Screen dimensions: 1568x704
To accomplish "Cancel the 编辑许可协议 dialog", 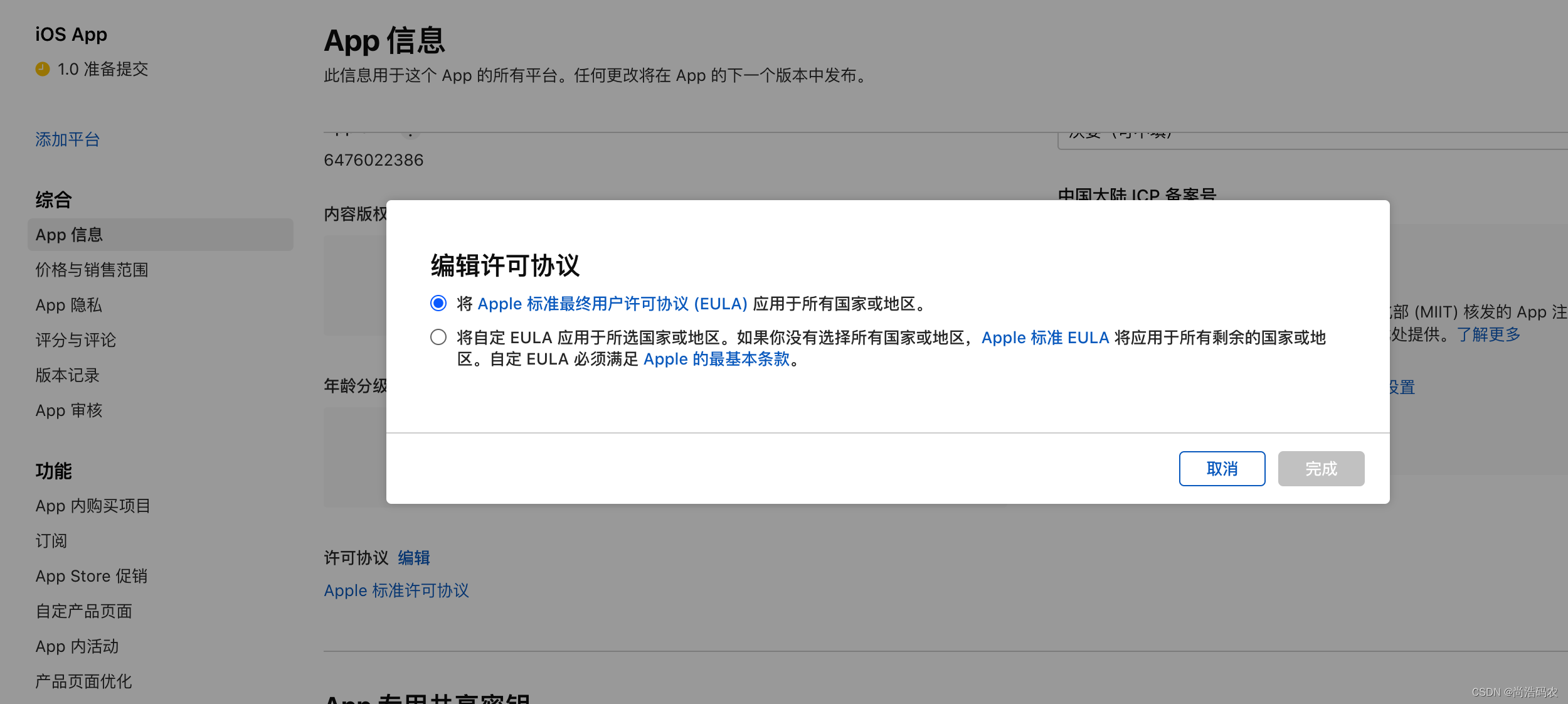I will pos(1221,468).
